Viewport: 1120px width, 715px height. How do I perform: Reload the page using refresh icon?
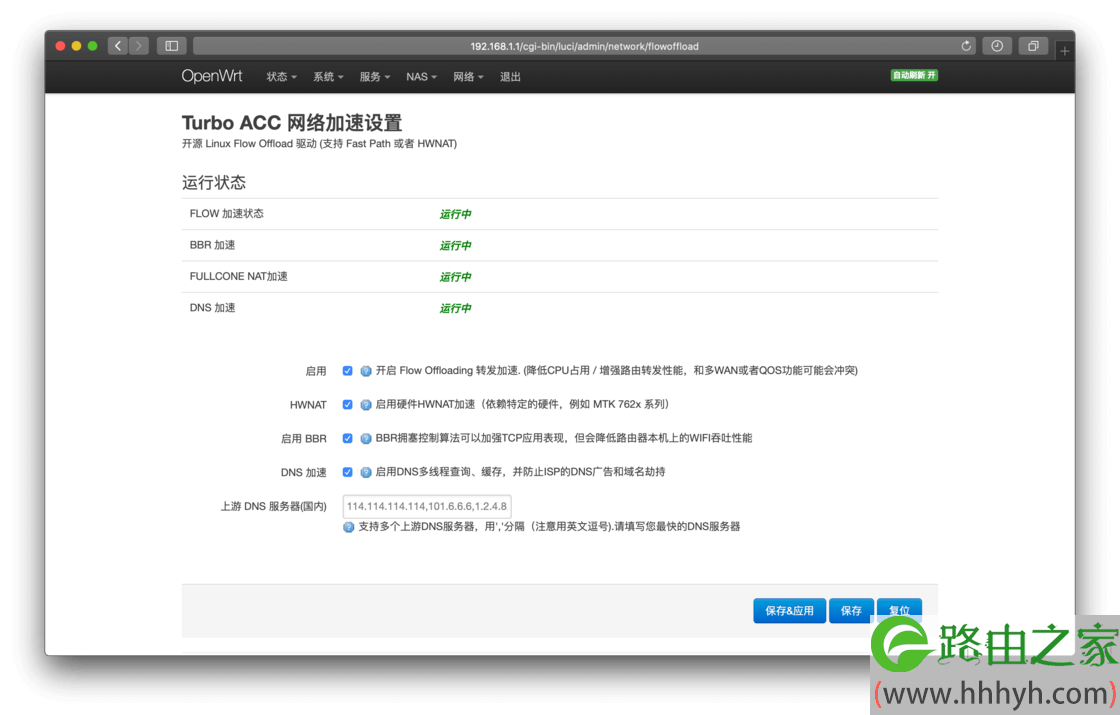pos(966,46)
